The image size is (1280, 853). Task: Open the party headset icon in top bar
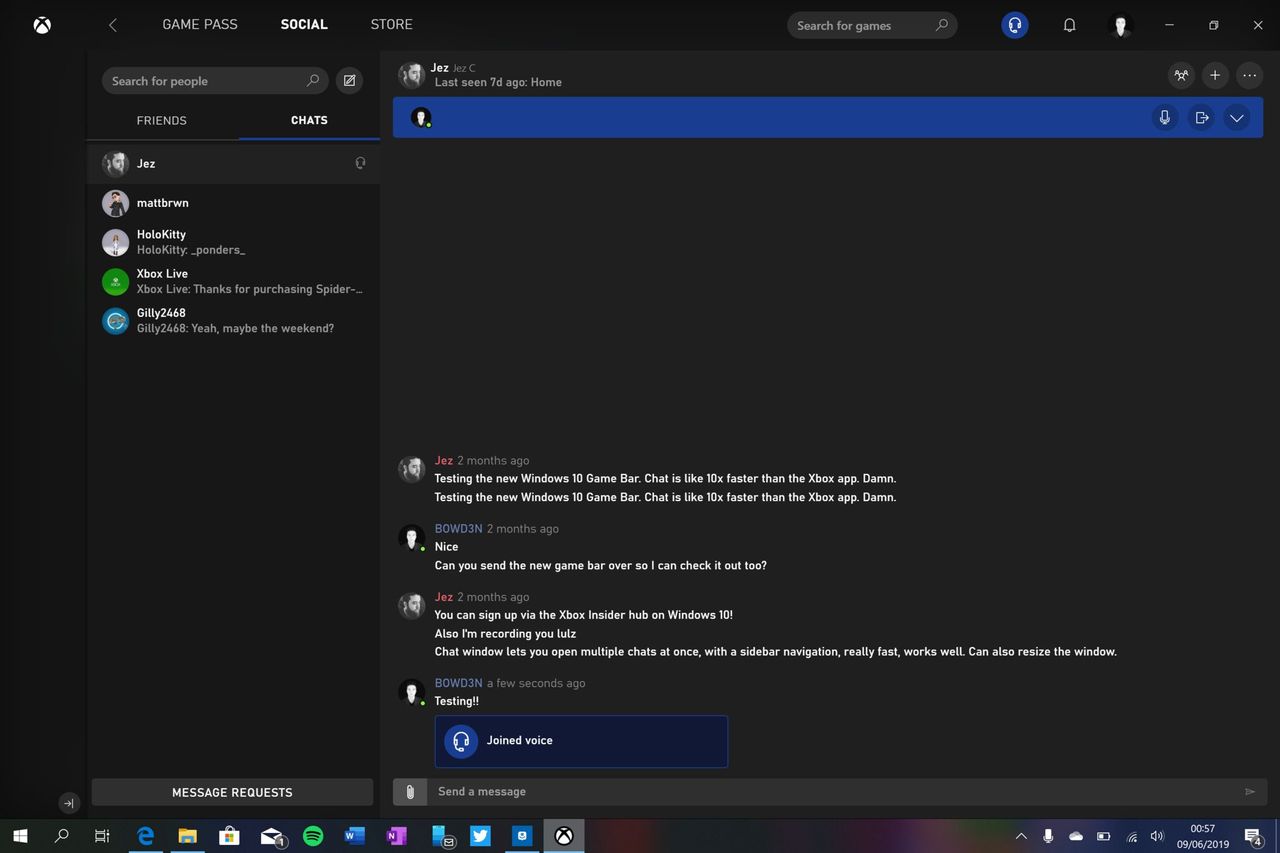point(1015,25)
